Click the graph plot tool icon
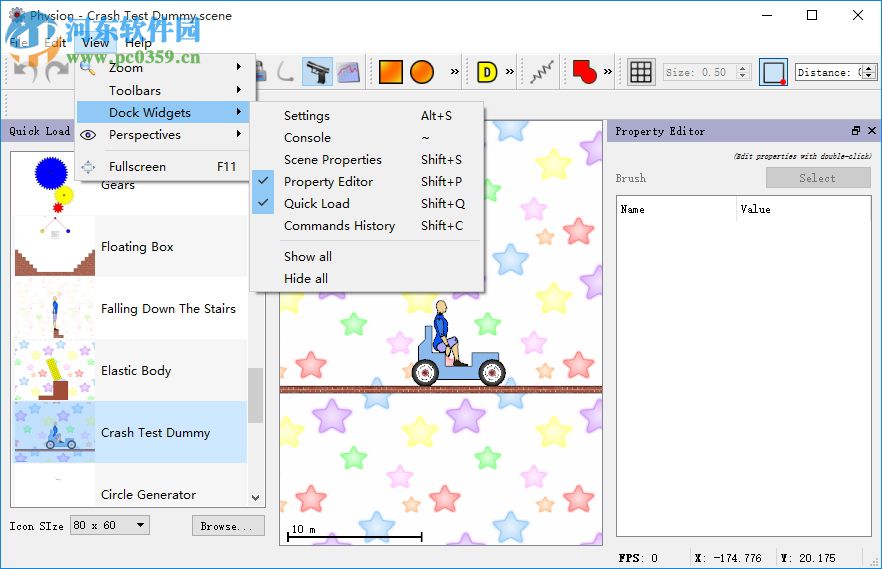The width and height of the screenshot is (882, 569). (x=348, y=72)
